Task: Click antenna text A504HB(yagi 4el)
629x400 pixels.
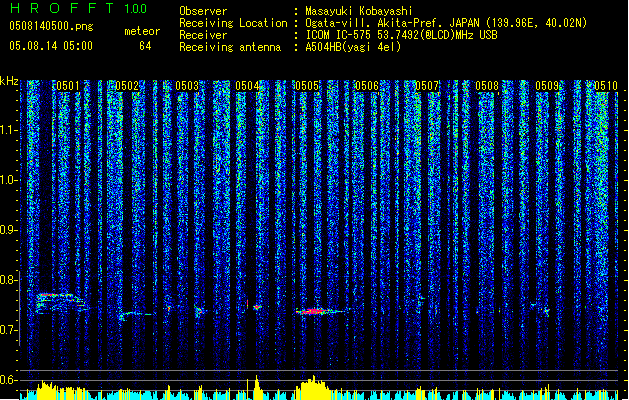Action: 353,47
